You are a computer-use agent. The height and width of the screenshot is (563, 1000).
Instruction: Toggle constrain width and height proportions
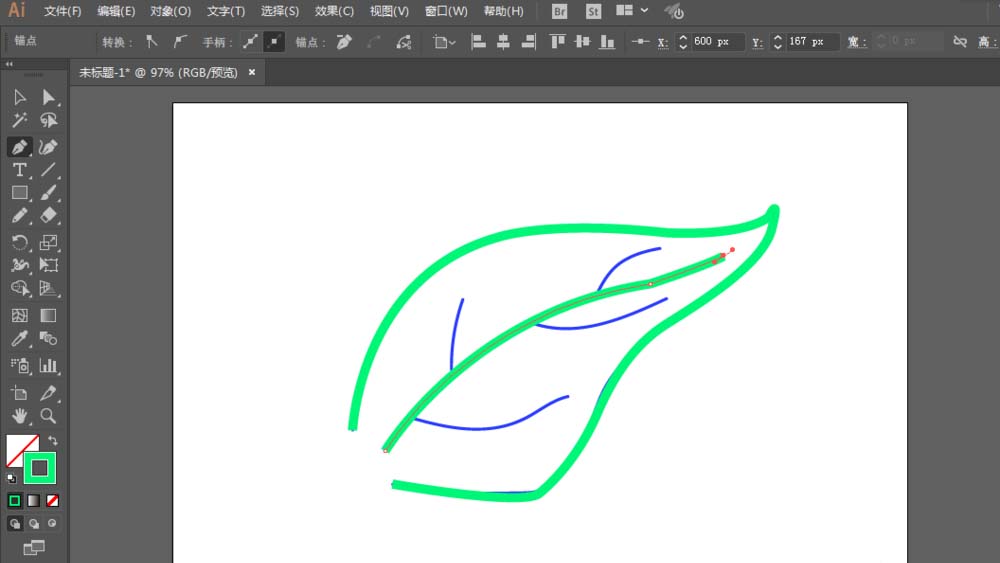(960, 41)
